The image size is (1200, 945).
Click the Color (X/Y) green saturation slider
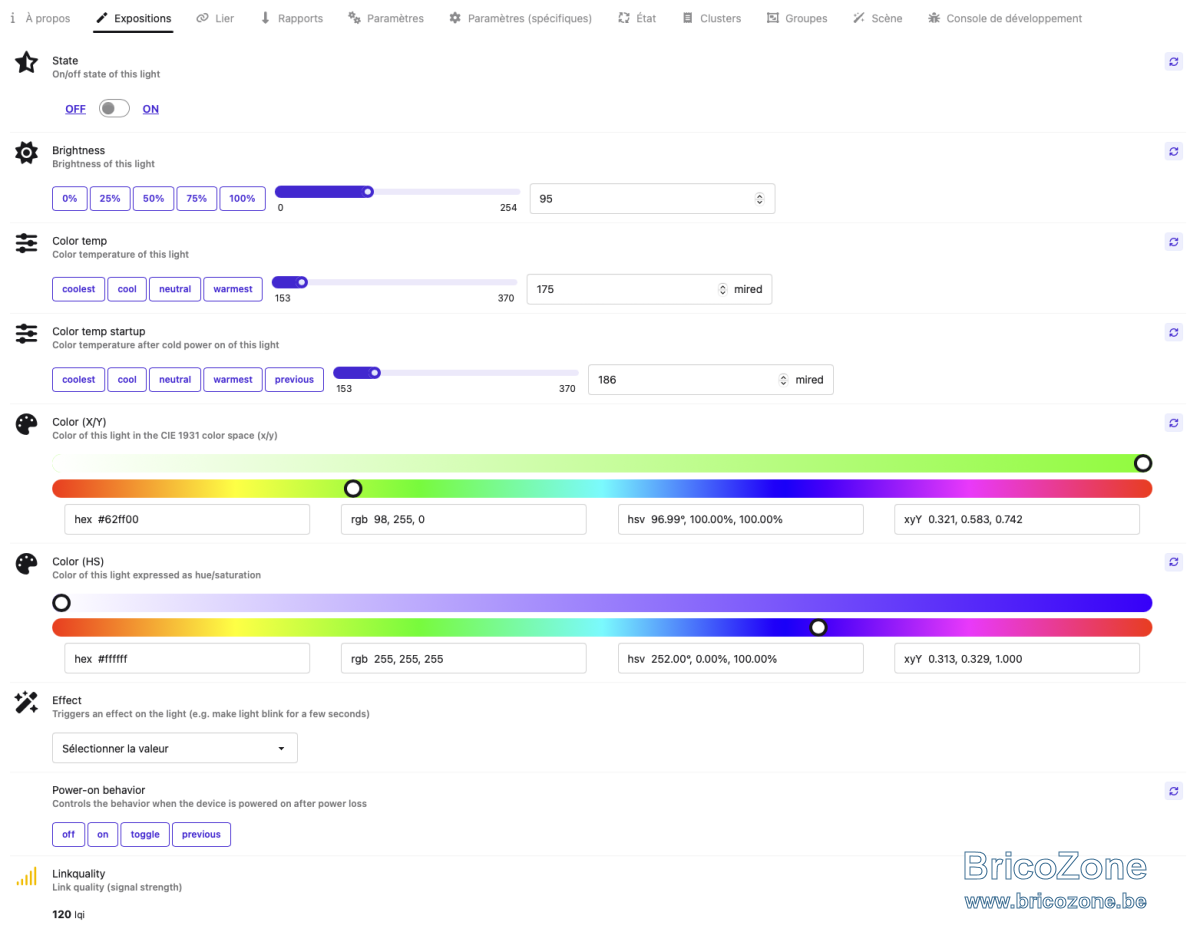click(x=602, y=463)
